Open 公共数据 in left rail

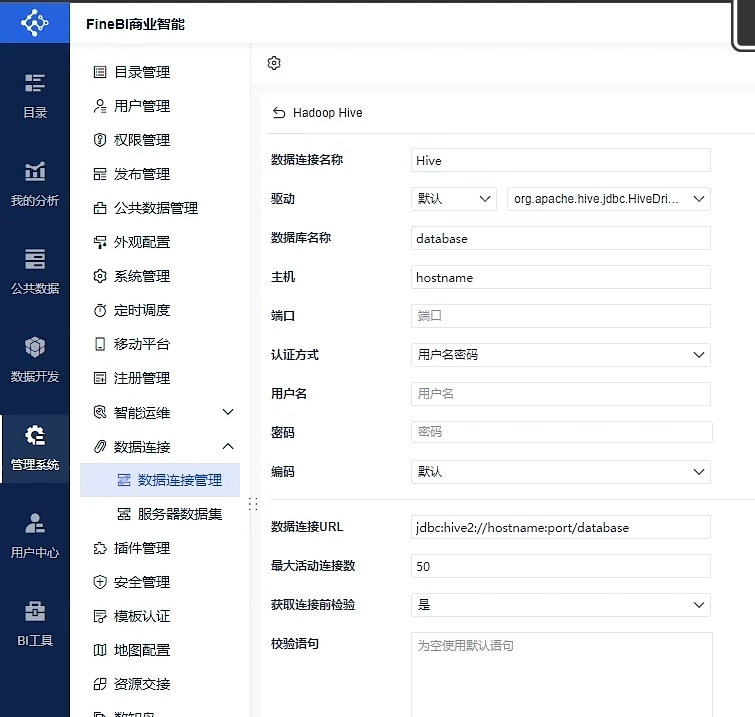coord(35,272)
